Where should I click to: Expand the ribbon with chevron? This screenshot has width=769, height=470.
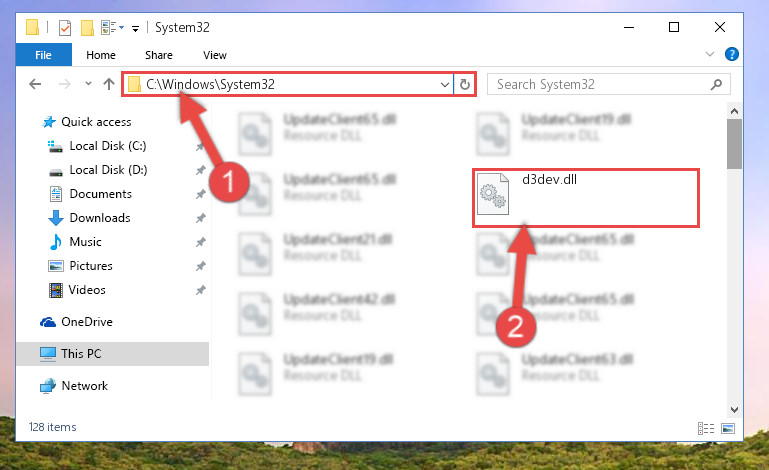[710, 54]
